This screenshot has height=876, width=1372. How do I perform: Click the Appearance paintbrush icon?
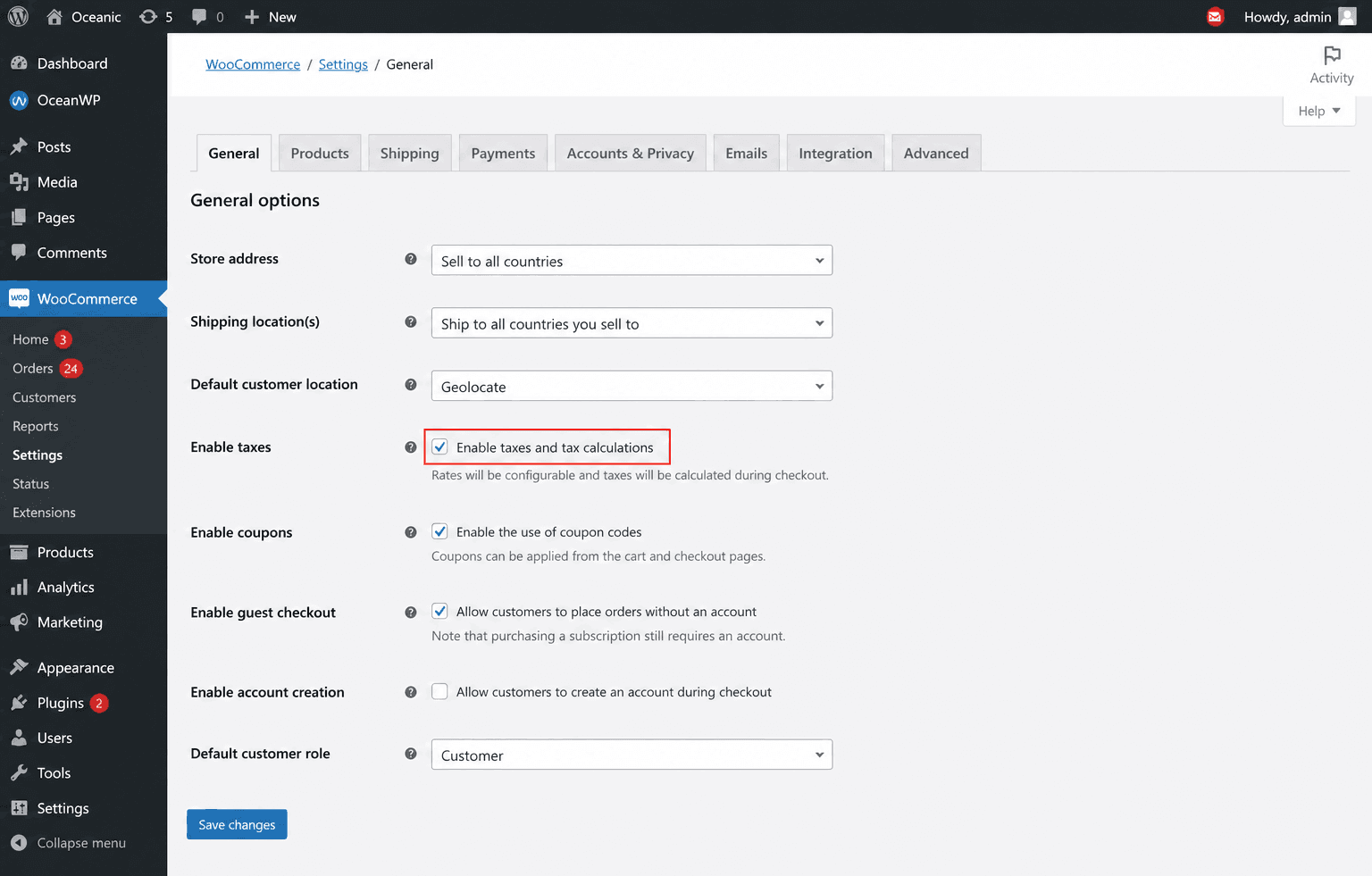click(x=19, y=667)
